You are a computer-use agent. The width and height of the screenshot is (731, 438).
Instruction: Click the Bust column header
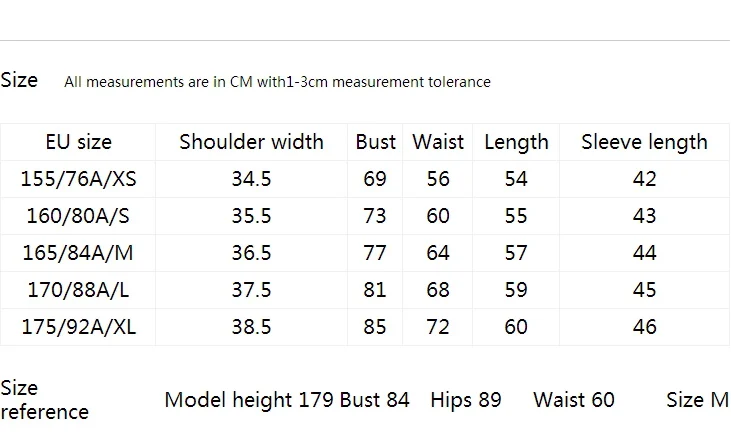(375, 142)
